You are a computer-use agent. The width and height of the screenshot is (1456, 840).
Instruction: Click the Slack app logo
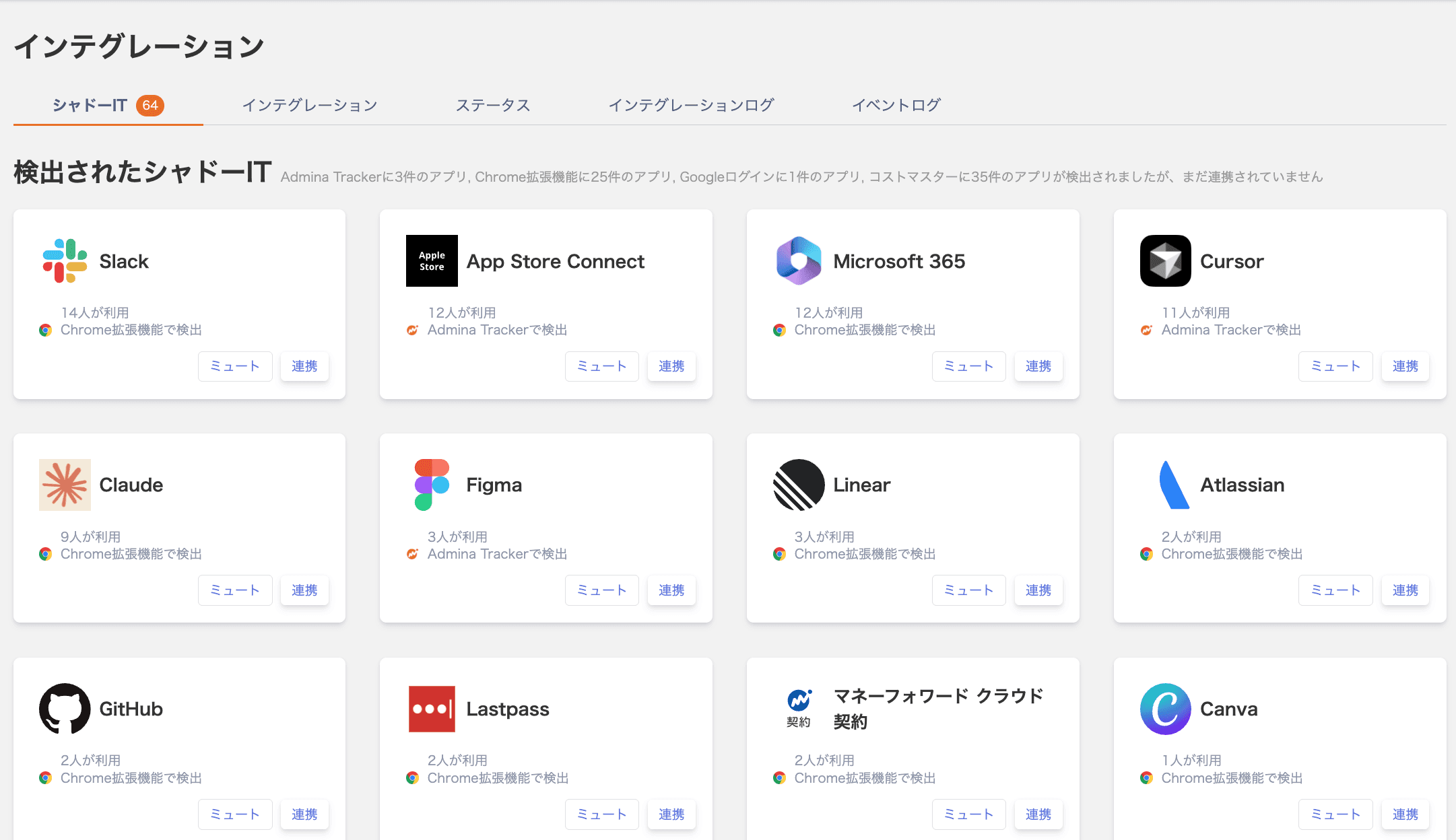coord(65,261)
